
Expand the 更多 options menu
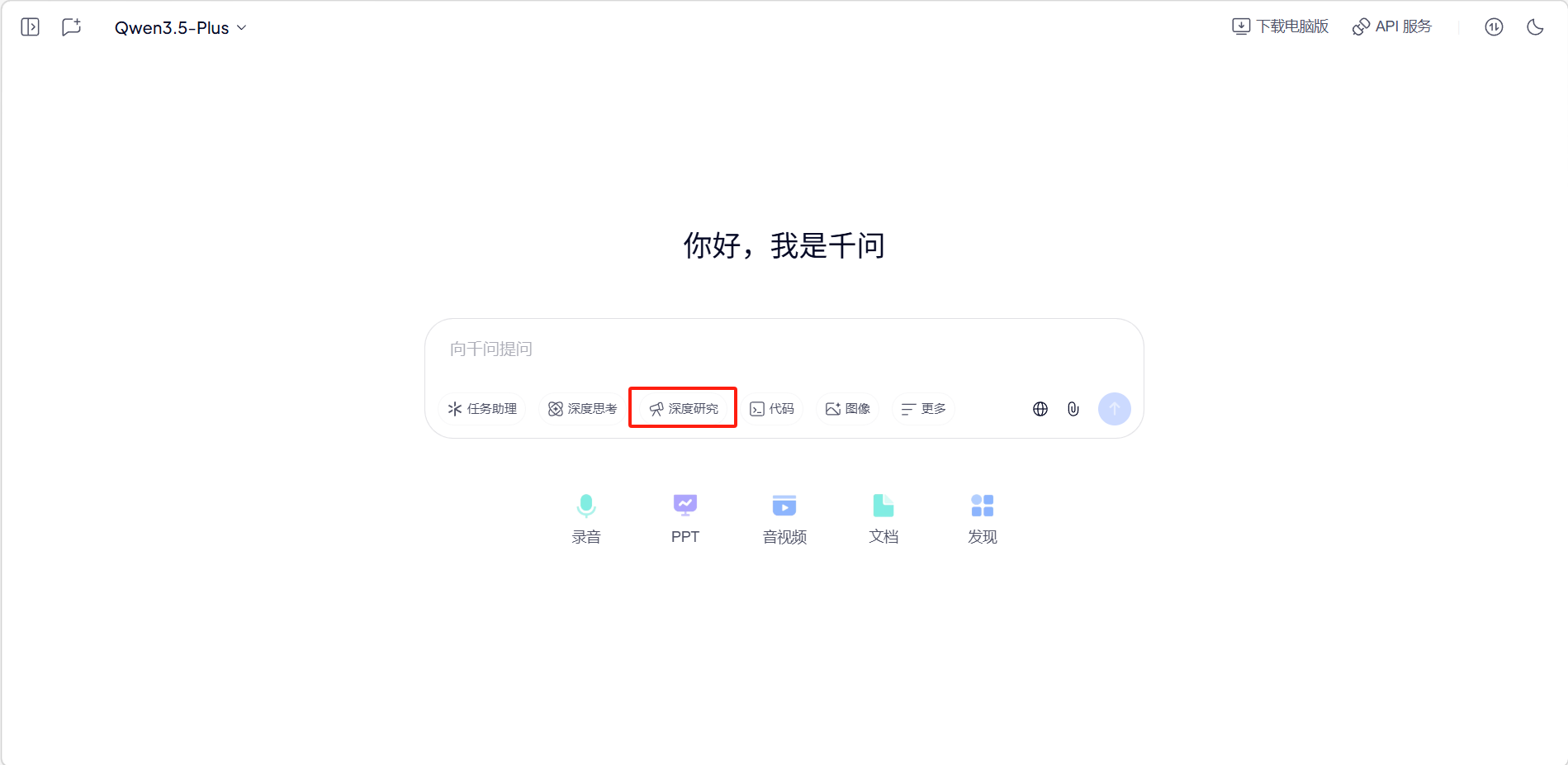click(x=924, y=409)
